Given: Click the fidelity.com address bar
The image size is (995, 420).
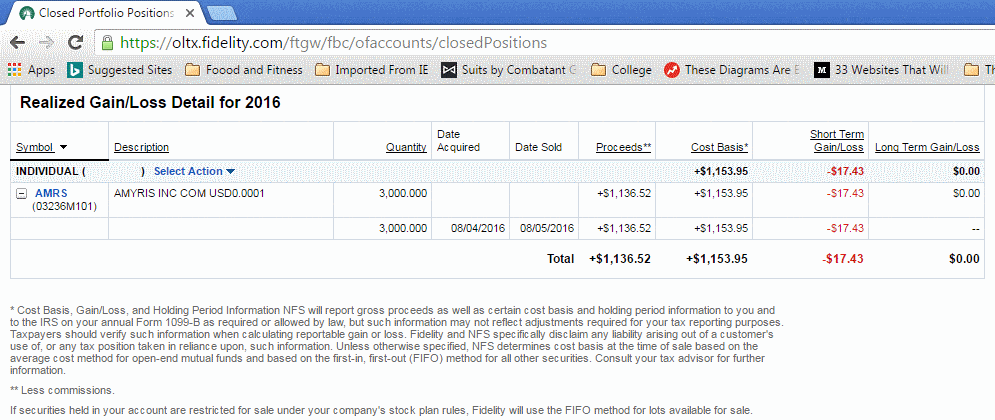Looking at the screenshot, I should click(x=546, y=43).
